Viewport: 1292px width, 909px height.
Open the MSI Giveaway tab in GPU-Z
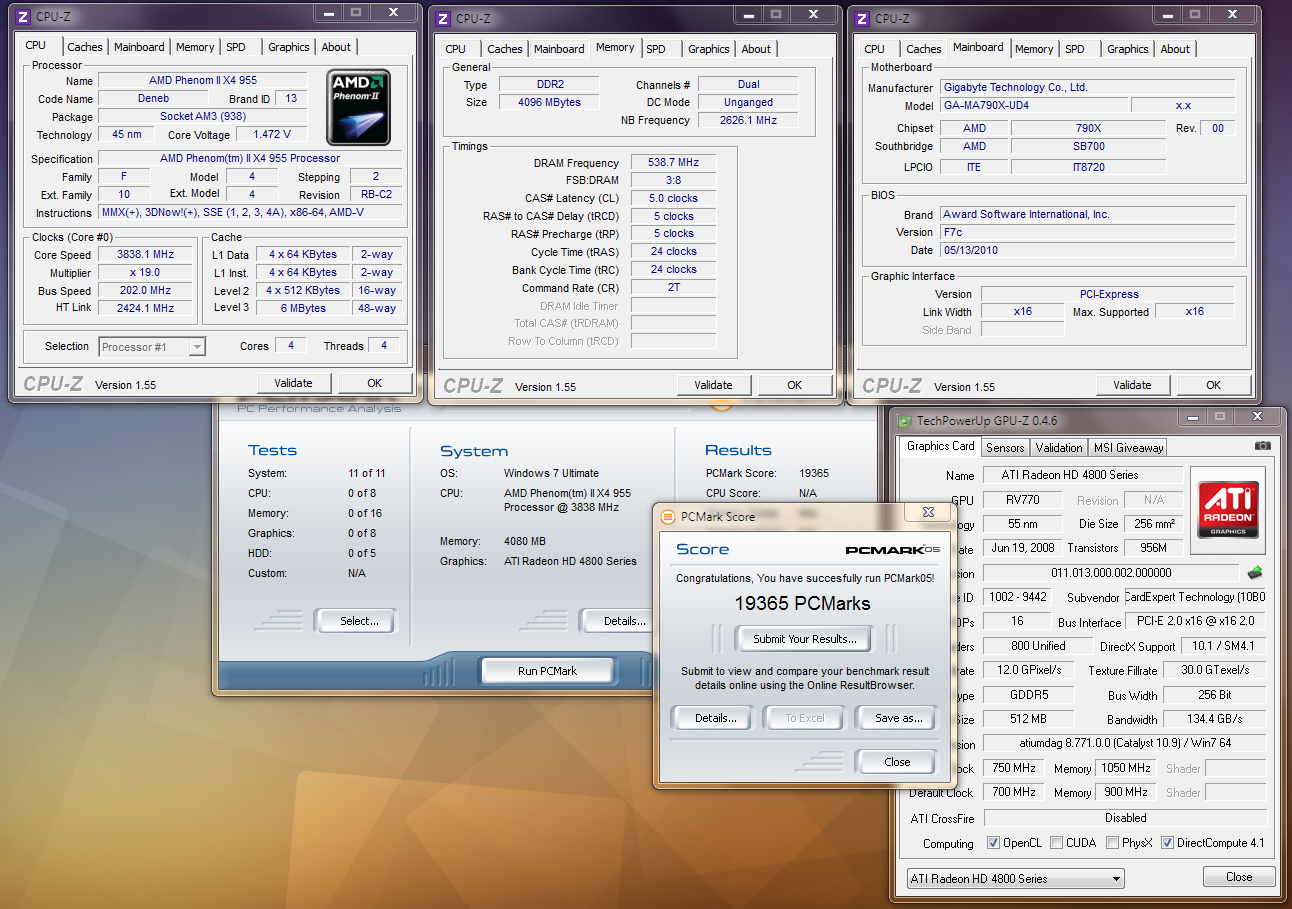tap(1128, 448)
